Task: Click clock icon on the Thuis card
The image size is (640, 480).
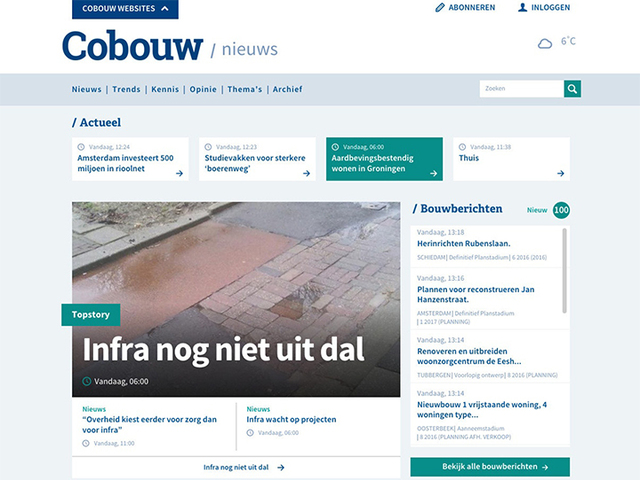Action: point(462,147)
